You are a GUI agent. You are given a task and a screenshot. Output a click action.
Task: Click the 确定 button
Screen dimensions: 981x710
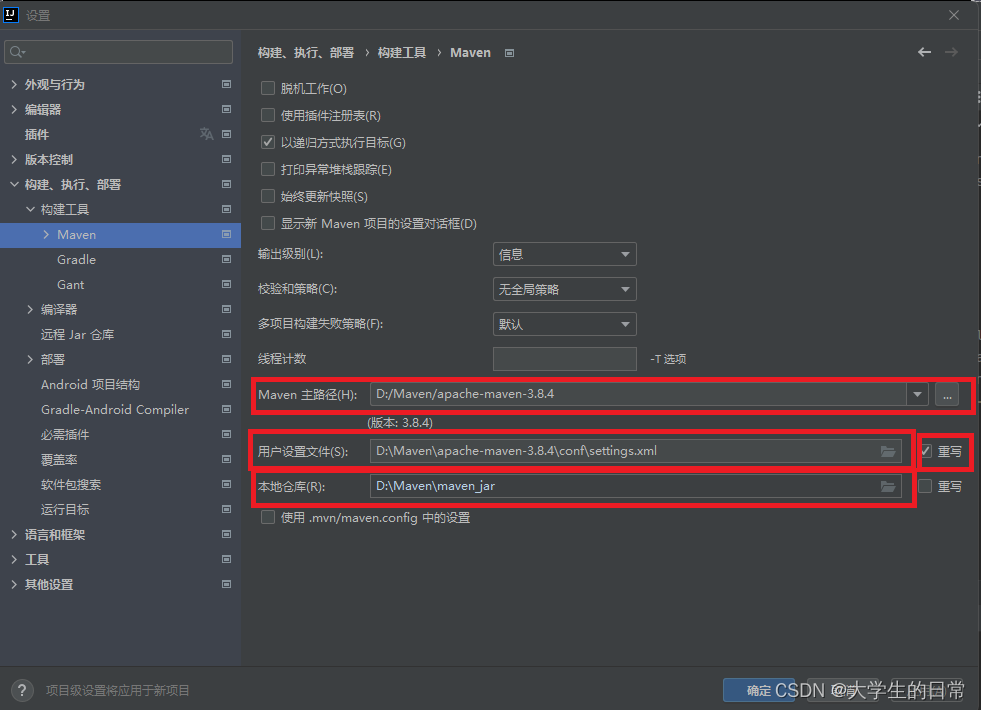coord(759,691)
